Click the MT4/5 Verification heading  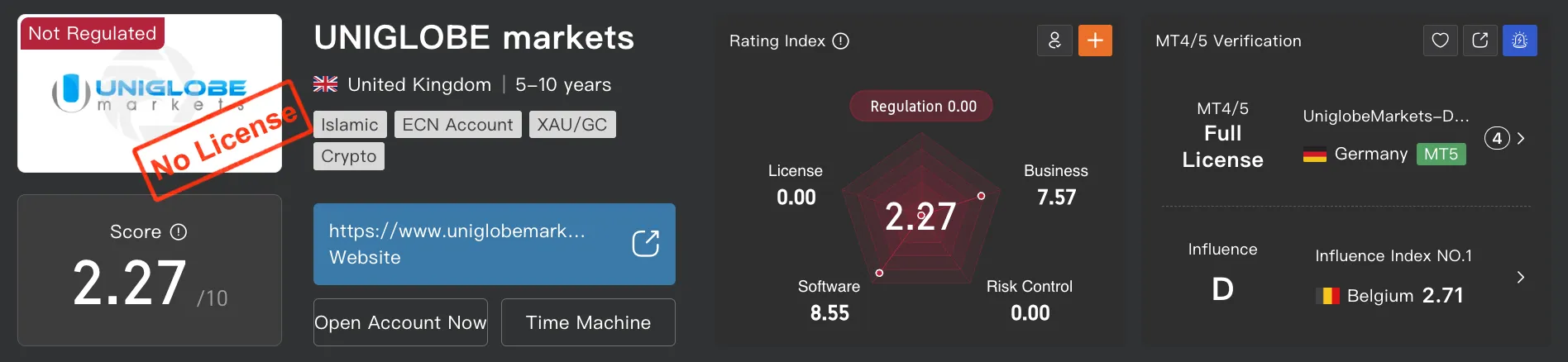1228,41
